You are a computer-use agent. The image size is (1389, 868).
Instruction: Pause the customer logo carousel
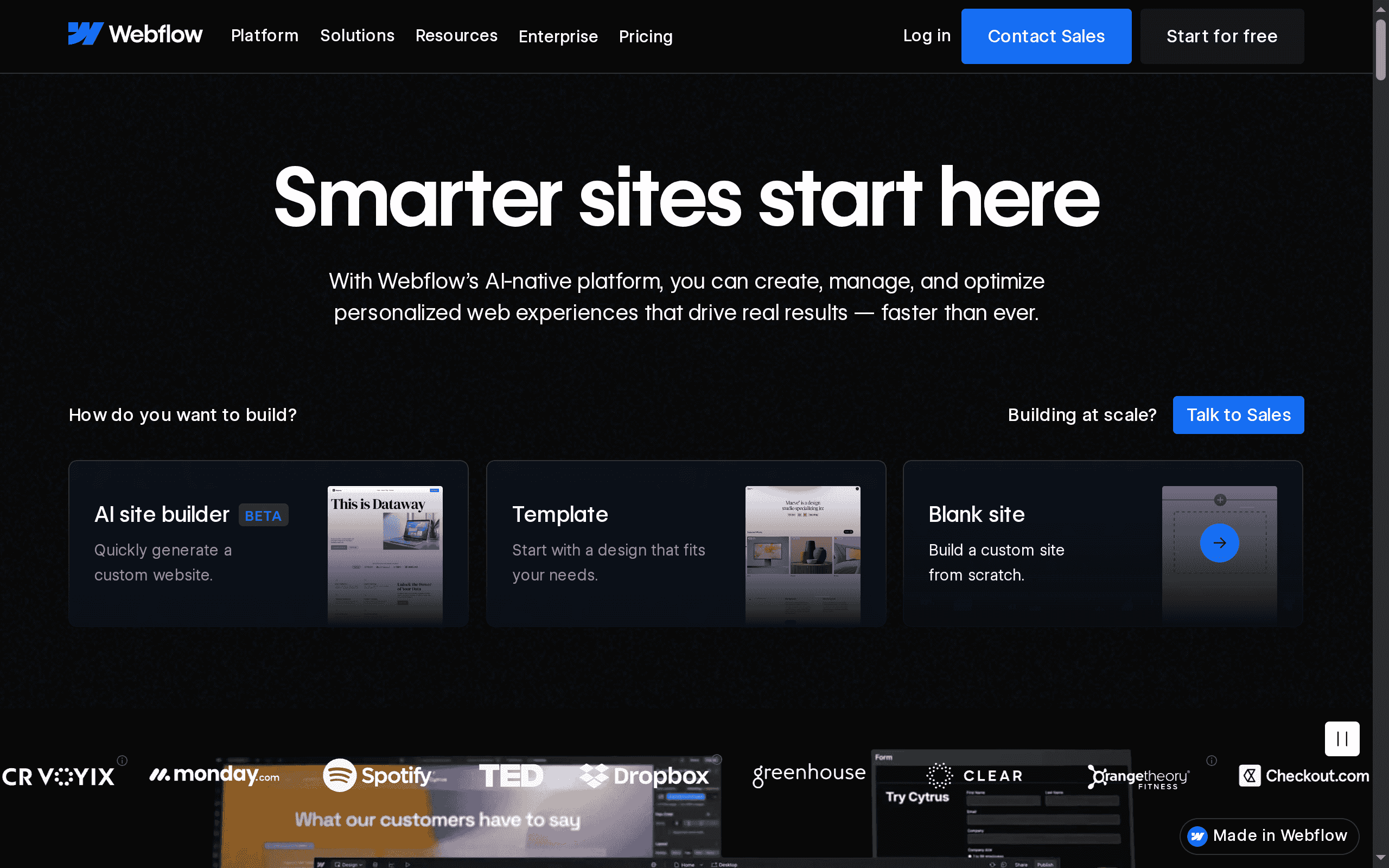pos(1342,739)
